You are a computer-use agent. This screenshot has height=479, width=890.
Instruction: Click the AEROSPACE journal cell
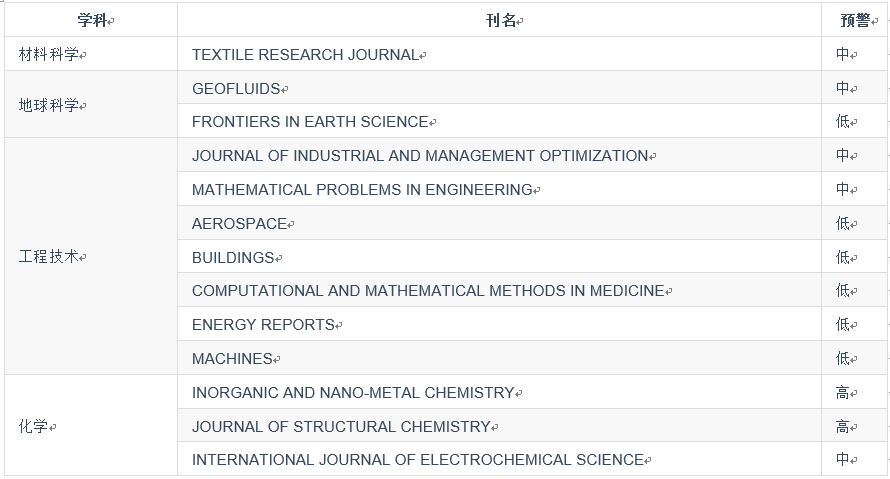239,224
